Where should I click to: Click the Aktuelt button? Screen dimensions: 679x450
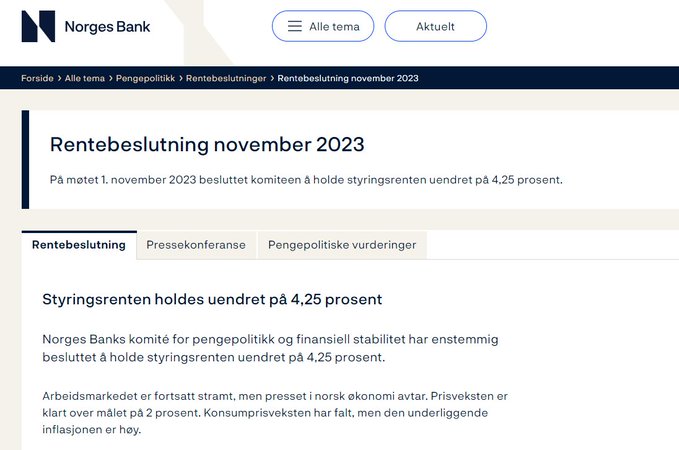point(436,26)
